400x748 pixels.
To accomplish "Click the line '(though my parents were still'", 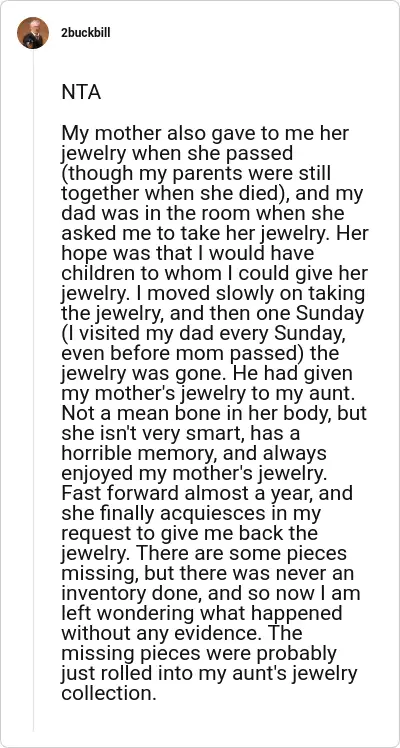I will pyautogui.click(x=196, y=174).
